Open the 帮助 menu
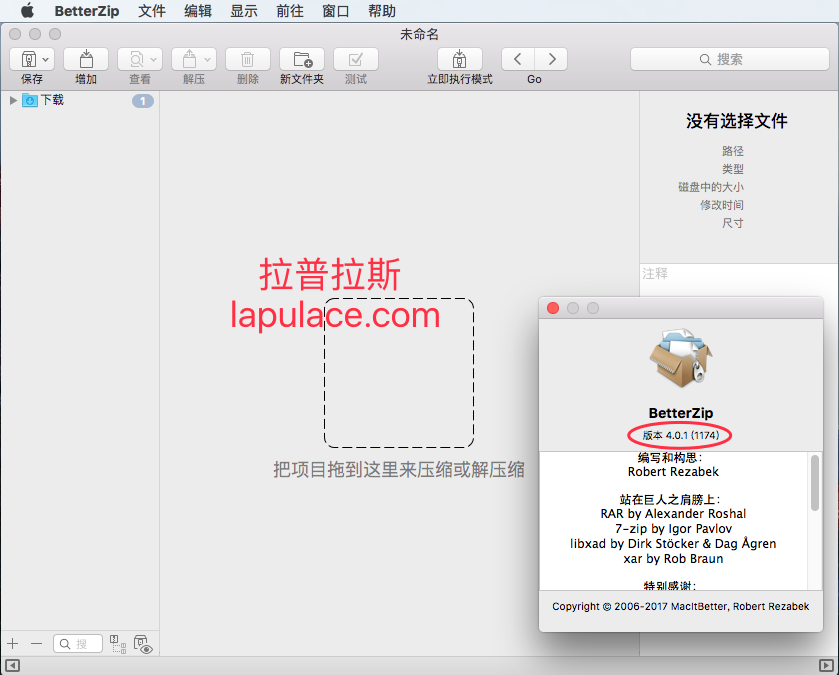The width and height of the screenshot is (839, 675). coord(382,11)
